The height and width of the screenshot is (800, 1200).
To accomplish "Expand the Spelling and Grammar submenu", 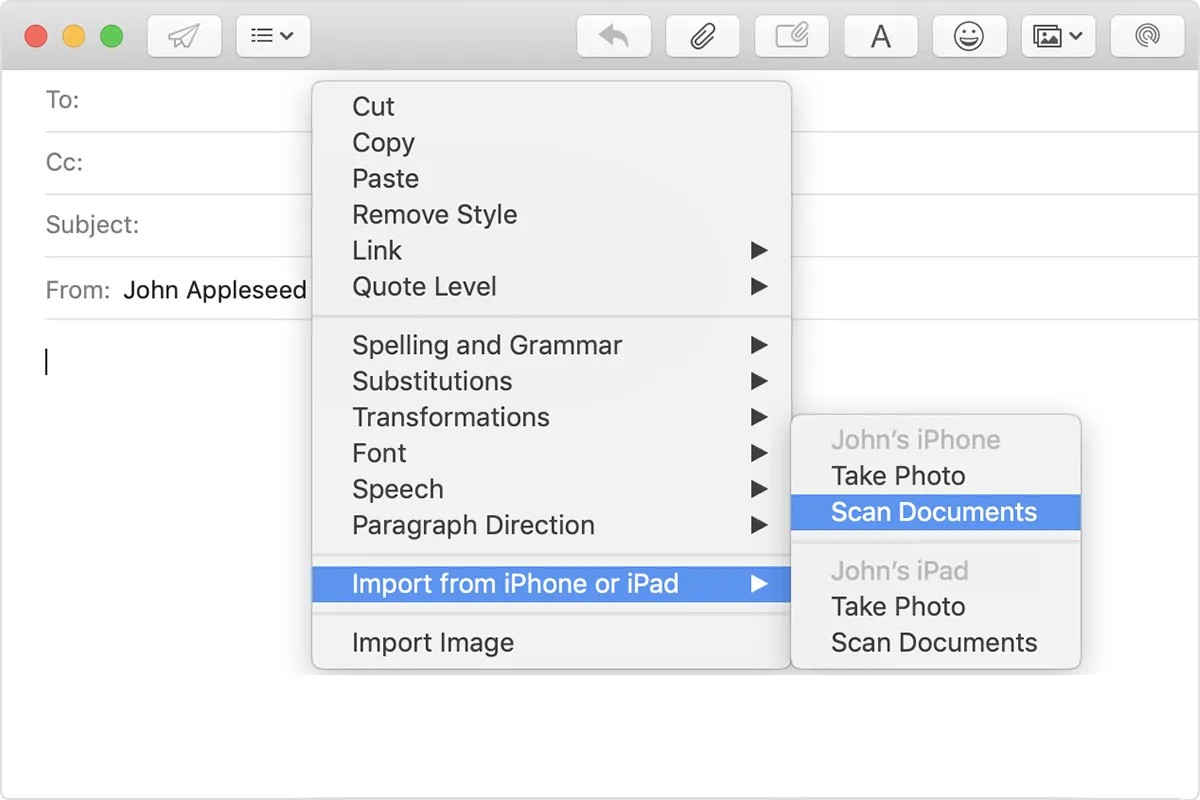I will pos(487,346).
